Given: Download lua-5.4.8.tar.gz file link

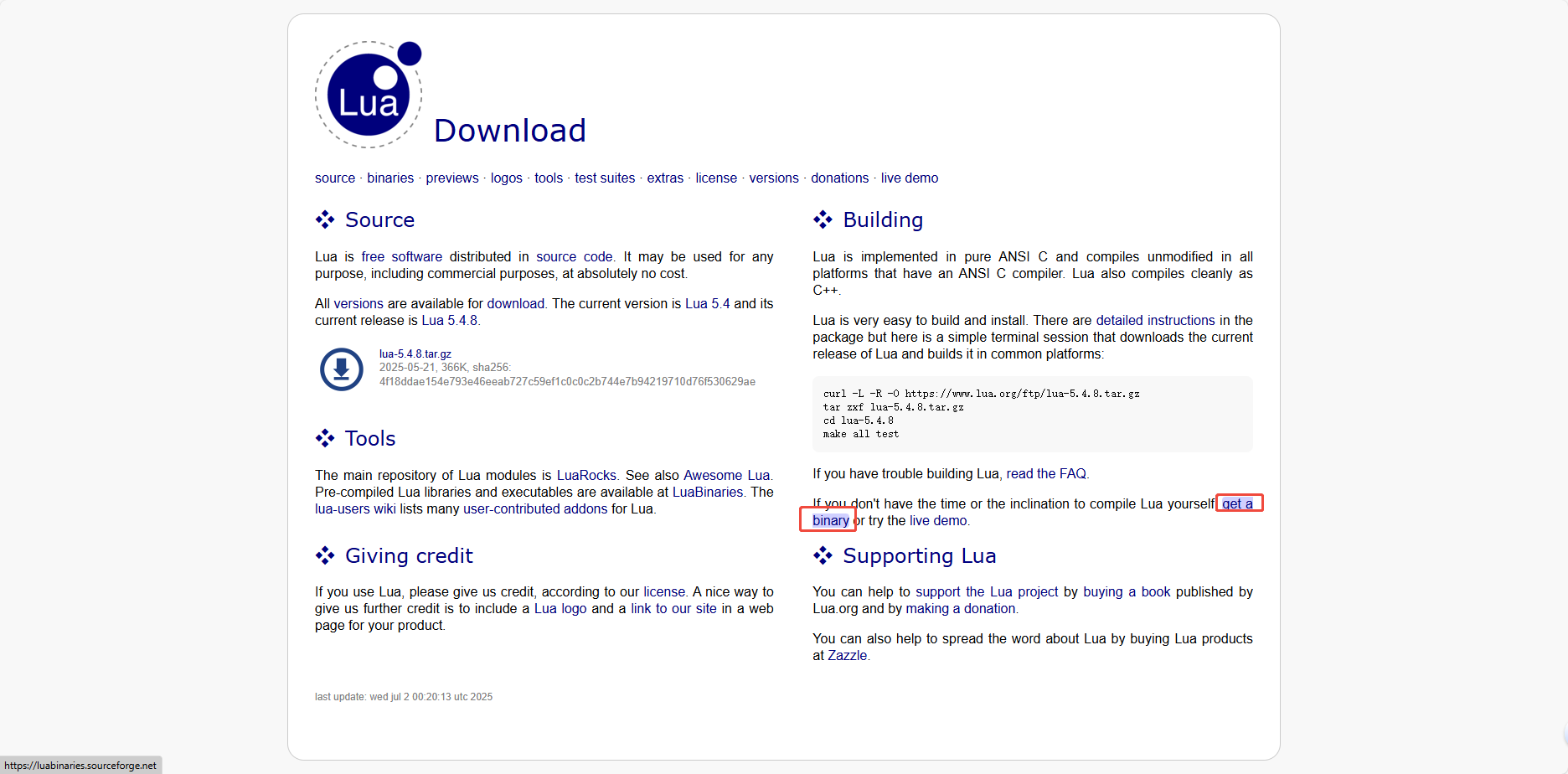Looking at the screenshot, I should 415,354.
